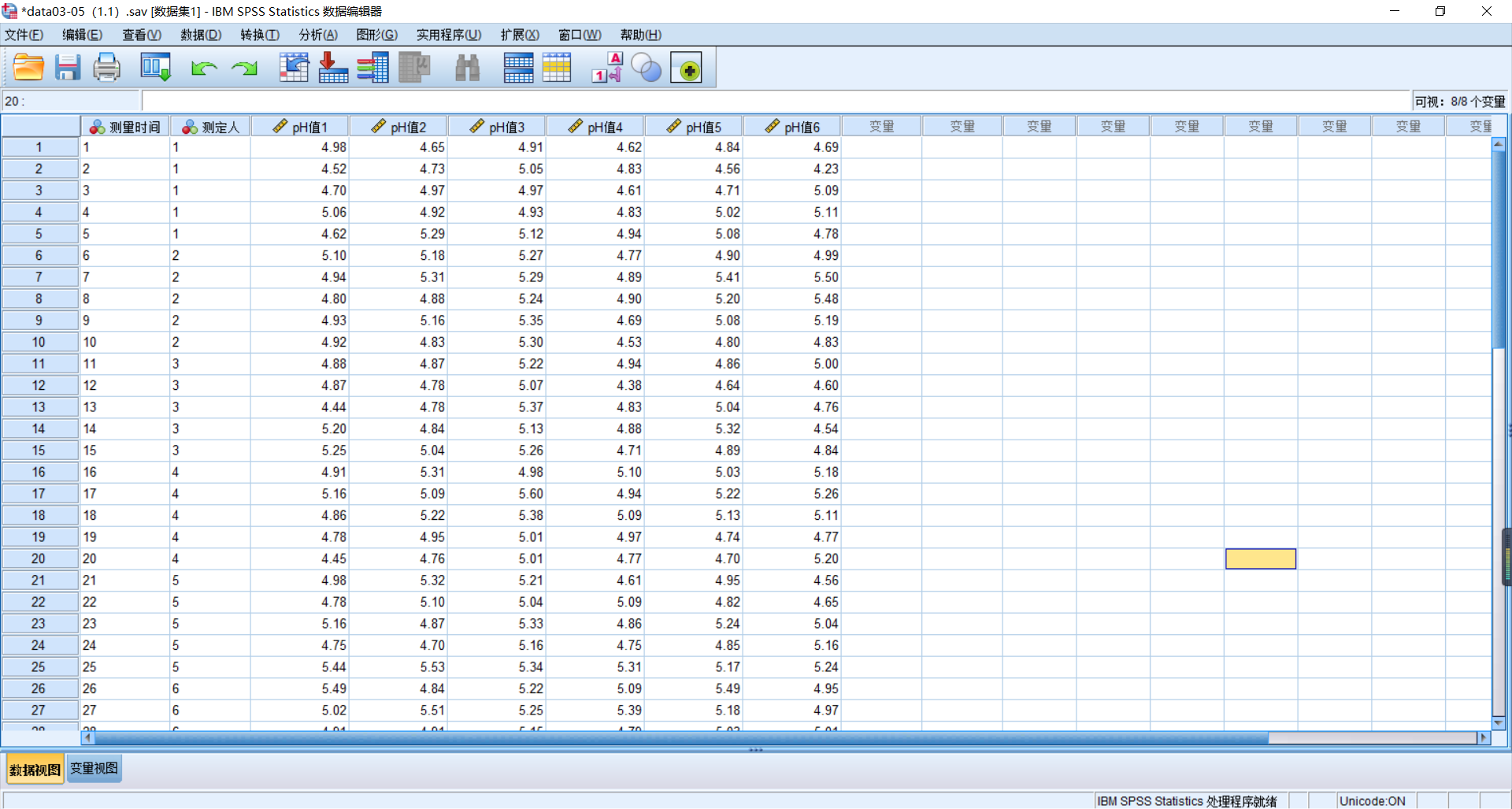Redo action with green forward arrow
Viewport: 1512px width, 809px height.
pyautogui.click(x=244, y=69)
